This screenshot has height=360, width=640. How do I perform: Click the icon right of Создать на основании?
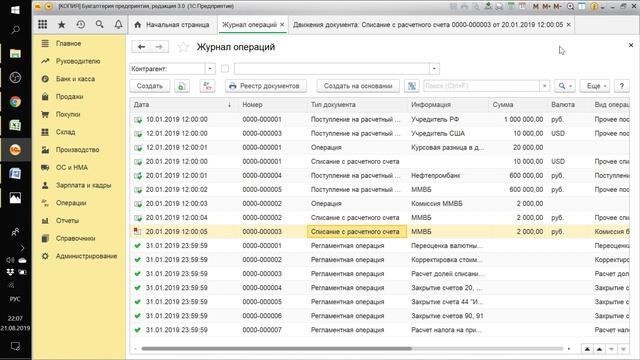(412, 86)
